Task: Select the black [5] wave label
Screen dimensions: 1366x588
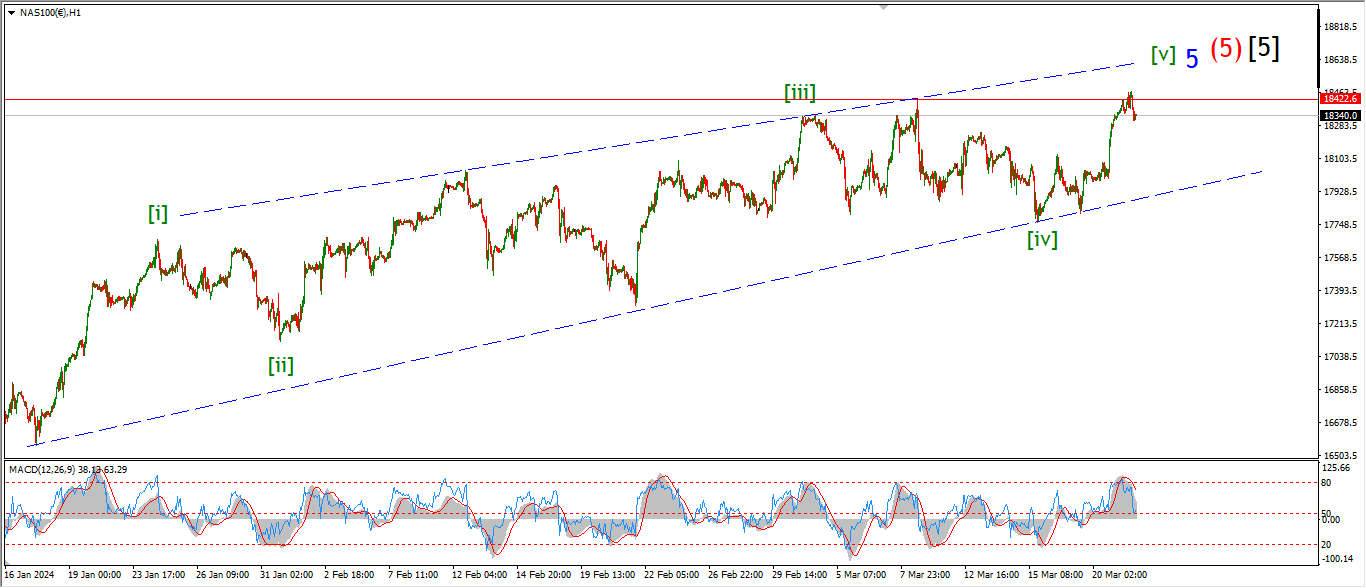Action: [x=1264, y=47]
